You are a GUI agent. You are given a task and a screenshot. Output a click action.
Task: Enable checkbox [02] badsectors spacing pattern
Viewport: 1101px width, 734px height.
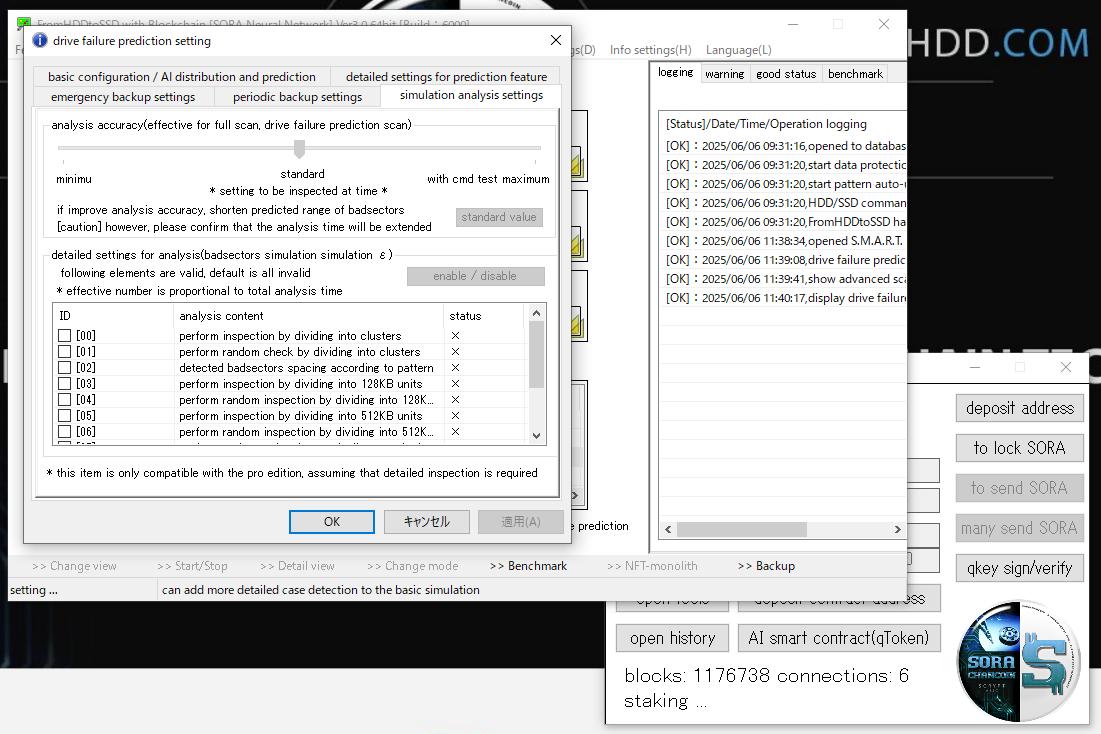tap(65, 368)
